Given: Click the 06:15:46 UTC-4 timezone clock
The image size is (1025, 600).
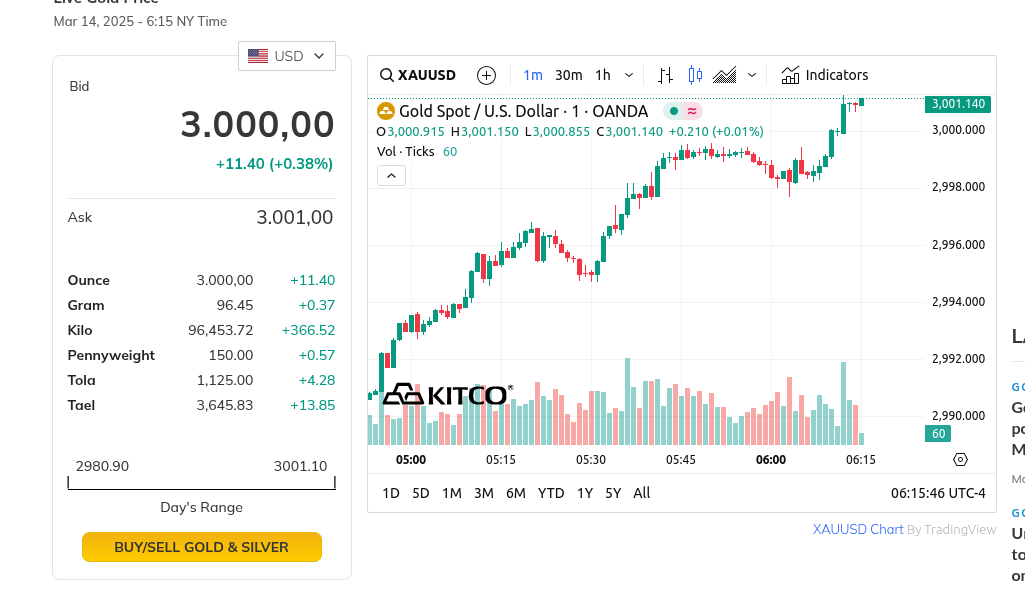Looking at the screenshot, I should pos(938,493).
